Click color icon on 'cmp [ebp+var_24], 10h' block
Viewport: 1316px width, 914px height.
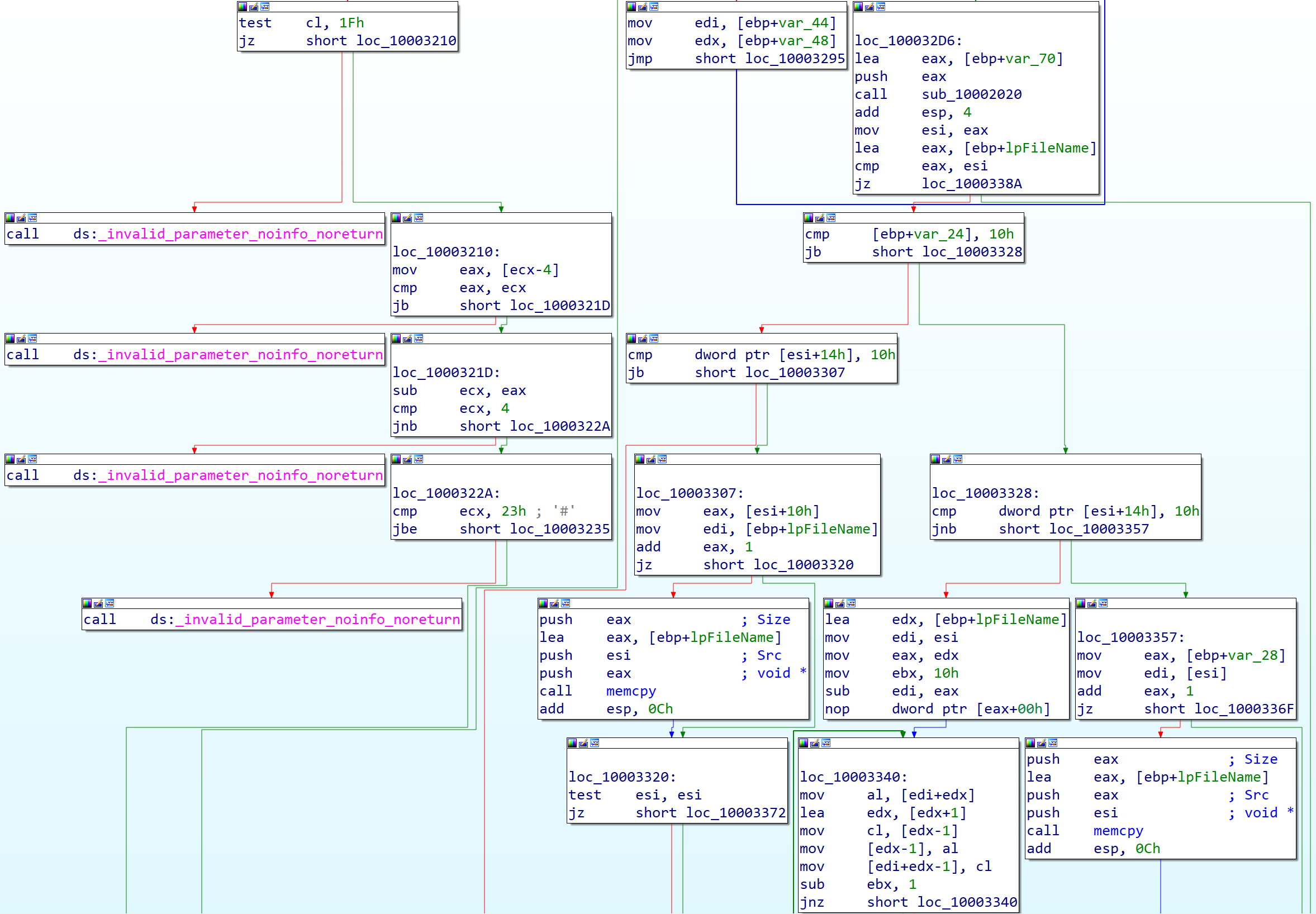point(808,218)
